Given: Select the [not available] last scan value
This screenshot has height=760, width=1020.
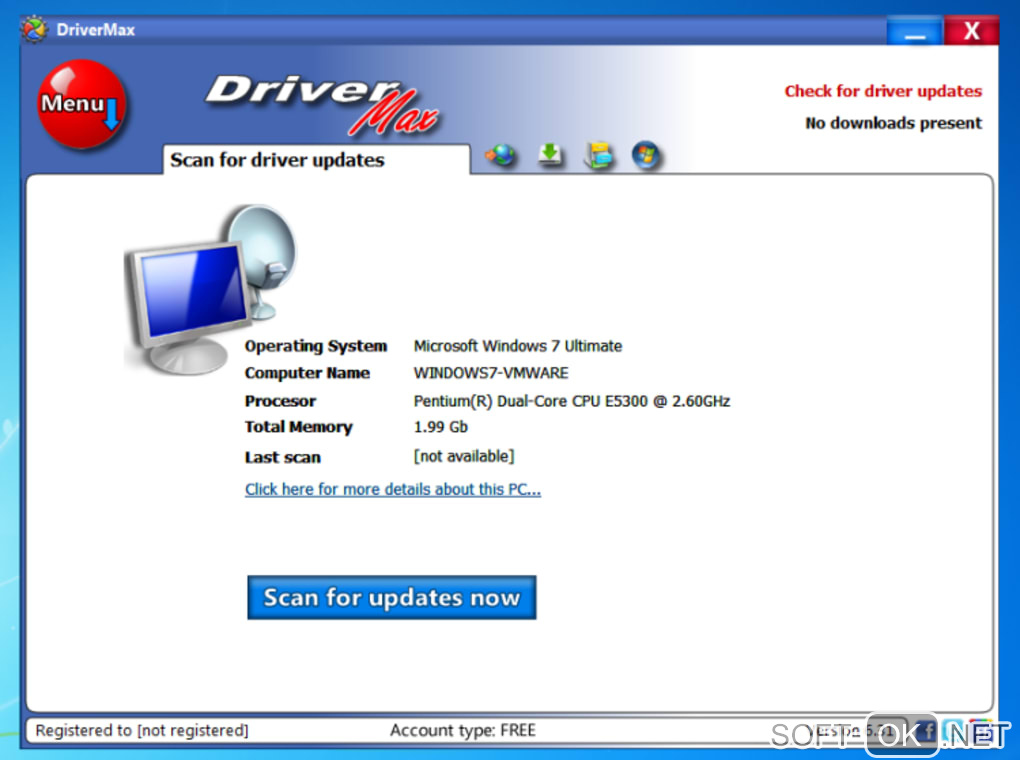Looking at the screenshot, I should coord(464,456).
